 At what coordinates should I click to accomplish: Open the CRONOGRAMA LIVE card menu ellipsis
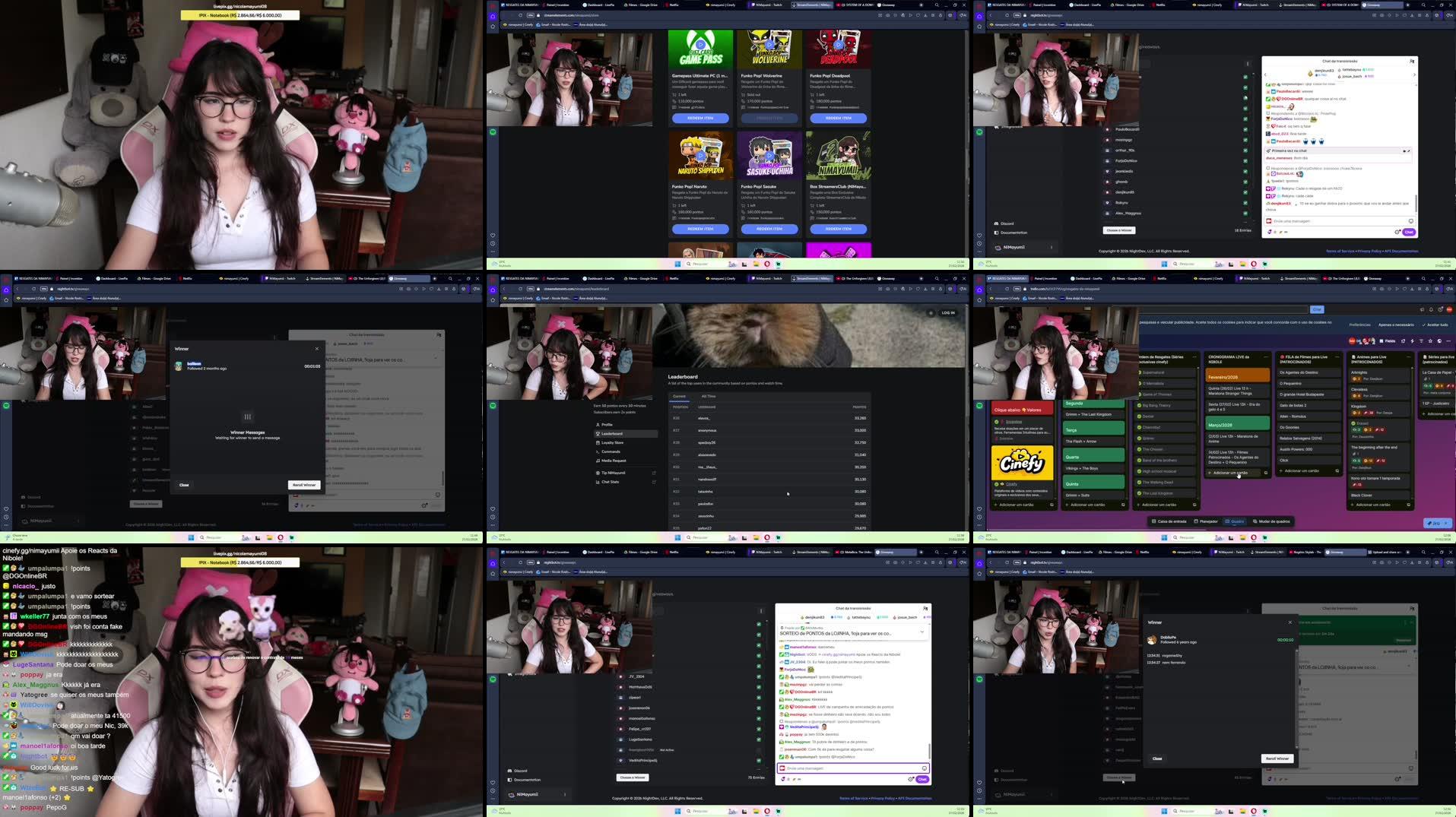(1265, 358)
